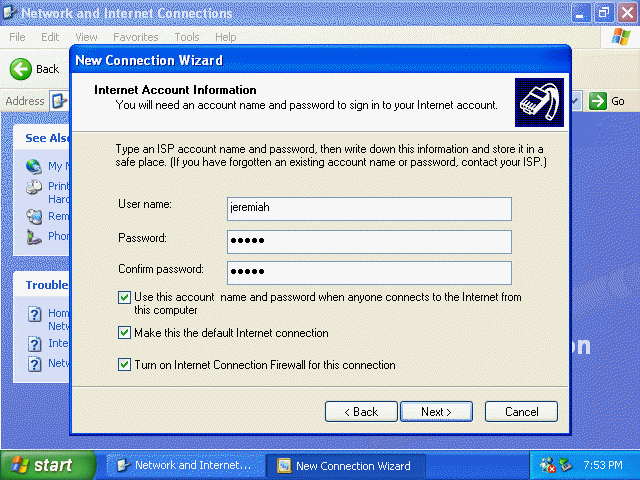Click the Network Diagnostics help icon

tap(35, 364)
